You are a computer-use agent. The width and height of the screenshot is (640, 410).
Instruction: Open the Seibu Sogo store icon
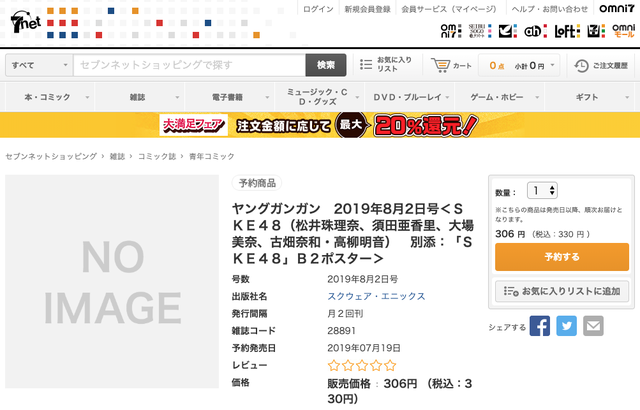click(x=480, y=31)
